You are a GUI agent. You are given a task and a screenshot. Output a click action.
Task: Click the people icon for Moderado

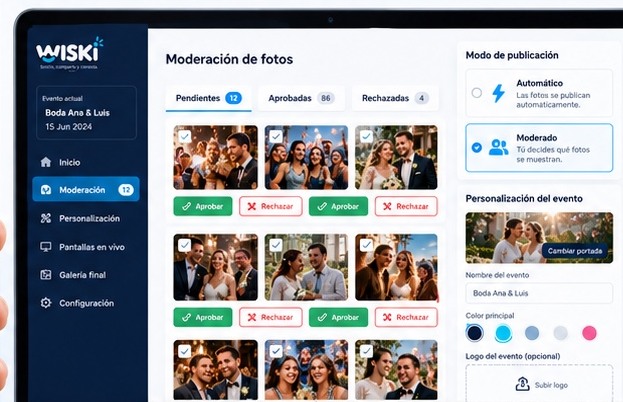(498, 147)
